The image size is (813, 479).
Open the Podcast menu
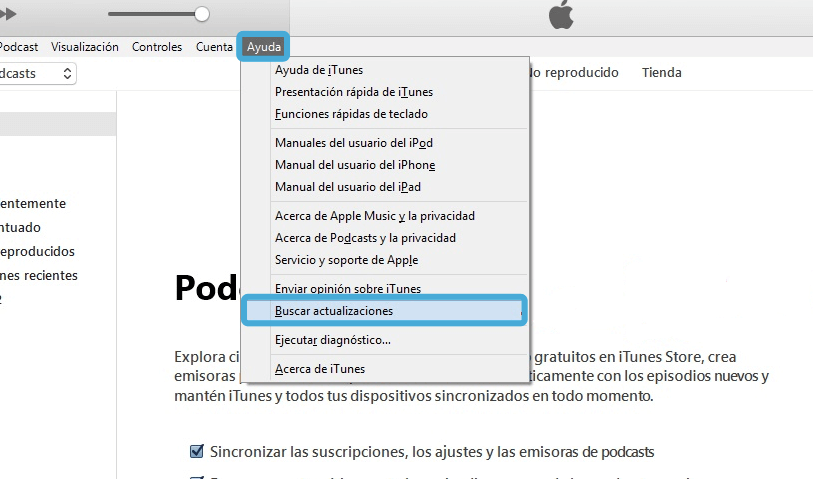19,47
